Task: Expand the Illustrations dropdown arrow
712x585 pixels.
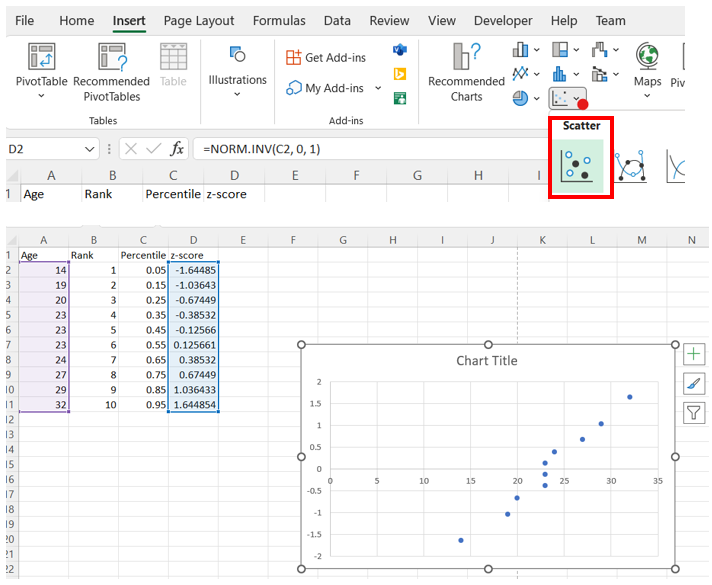Action: (x=237, y=94)
